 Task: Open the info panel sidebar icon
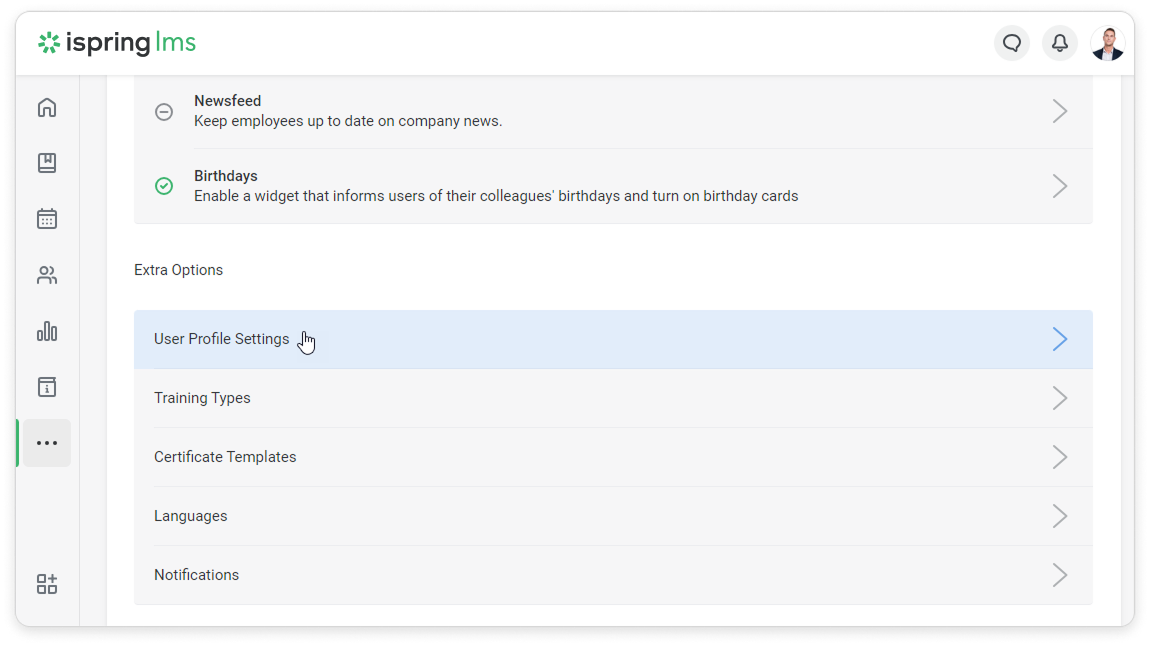(x=47, y=387)
